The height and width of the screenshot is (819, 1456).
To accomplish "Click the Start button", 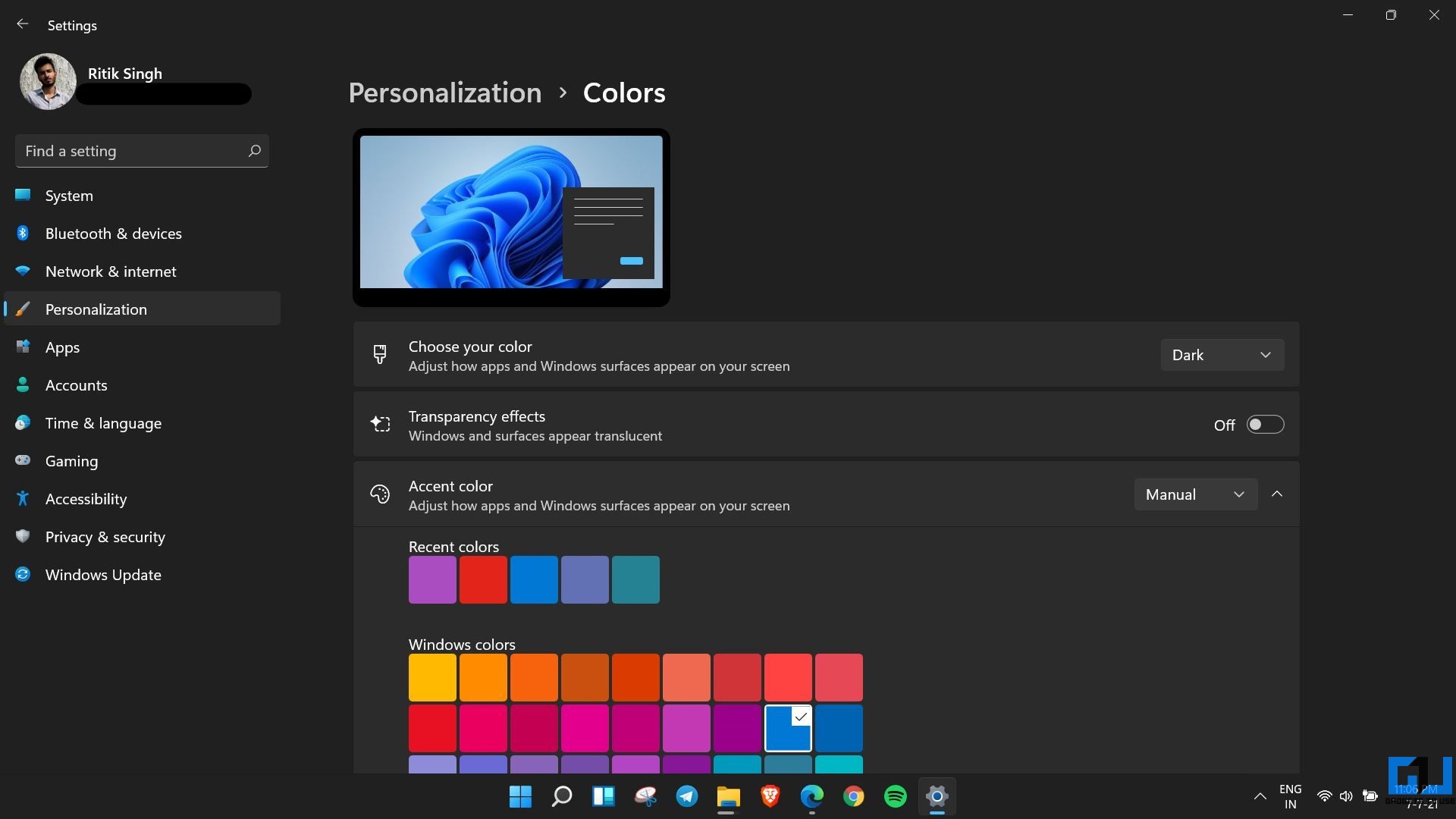I will pyautogui.click(x=520, y=796).
